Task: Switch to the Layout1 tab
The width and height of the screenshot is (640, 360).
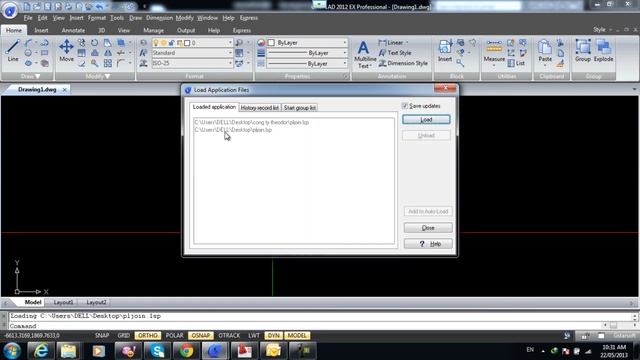Action: click(x=63, y=302)
